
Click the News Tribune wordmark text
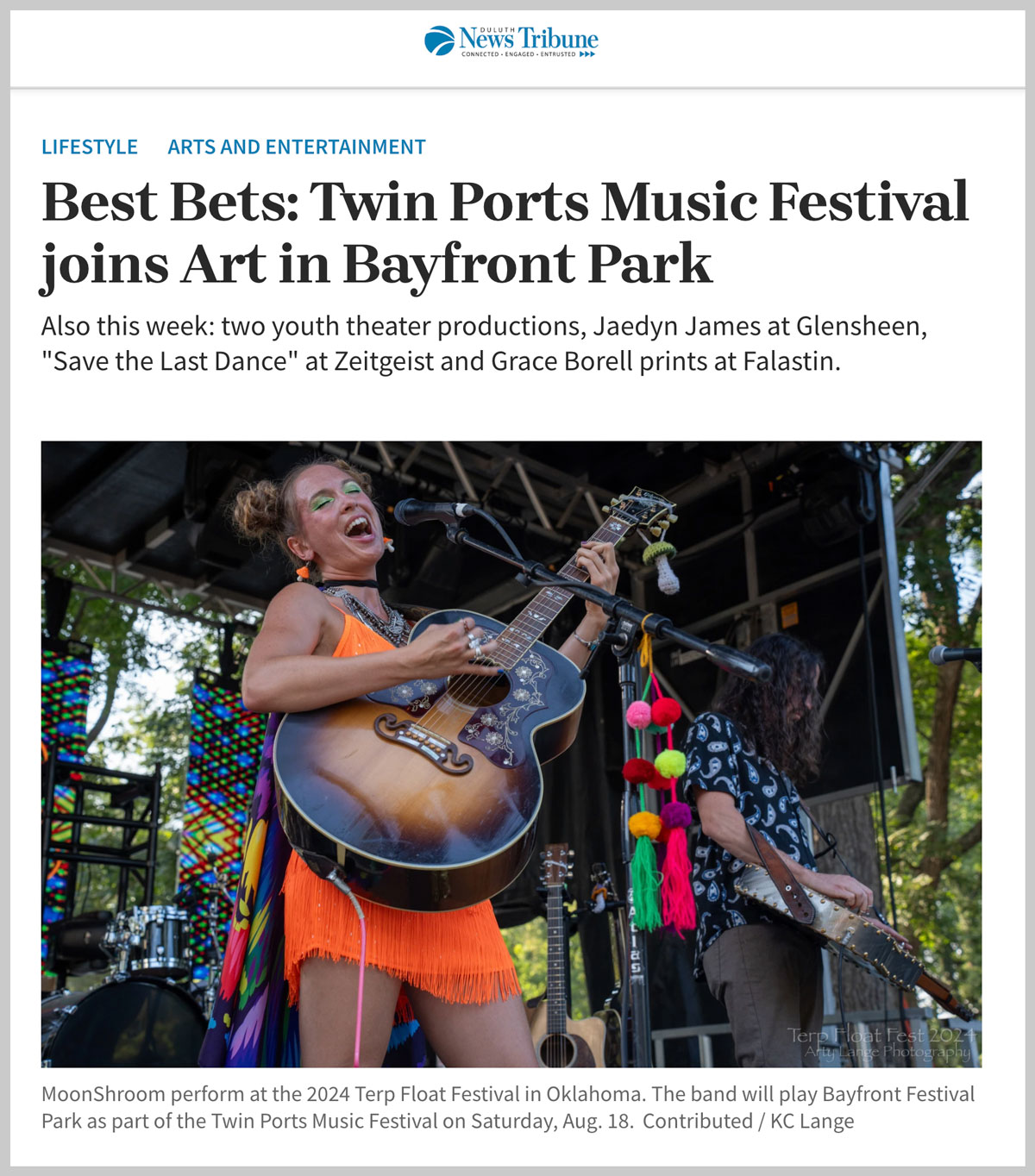529,38
